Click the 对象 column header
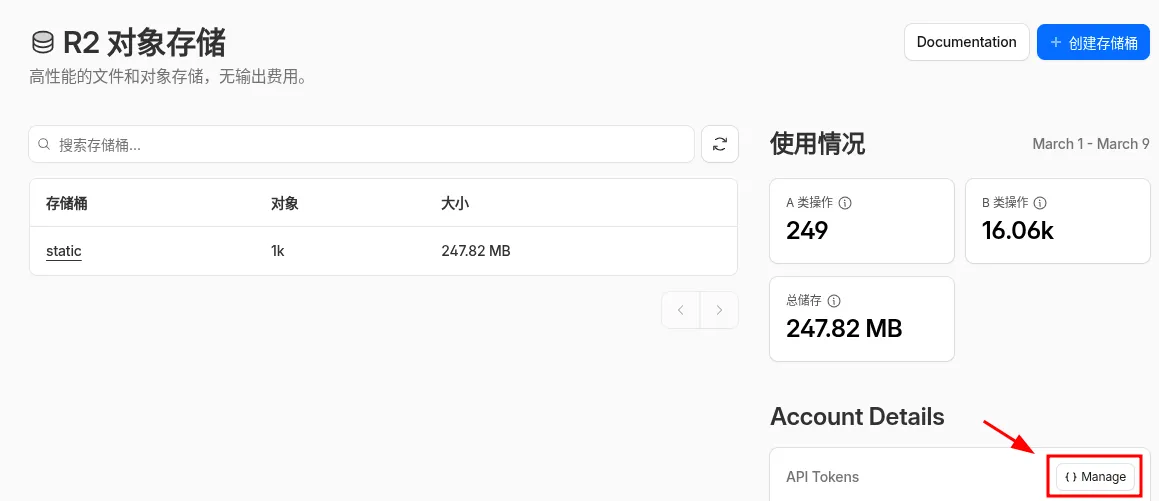This screenshot has width=1159, height=501. pos(284,203)
